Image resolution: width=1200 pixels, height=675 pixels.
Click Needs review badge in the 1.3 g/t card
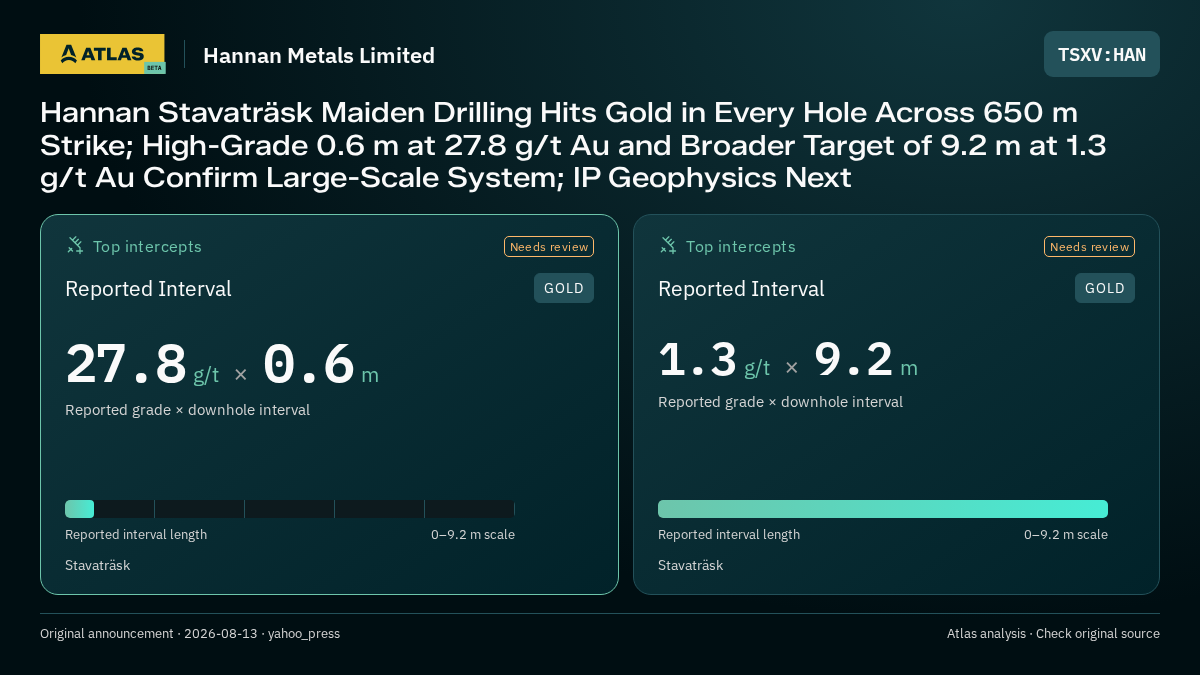[x=1089, y=247]
